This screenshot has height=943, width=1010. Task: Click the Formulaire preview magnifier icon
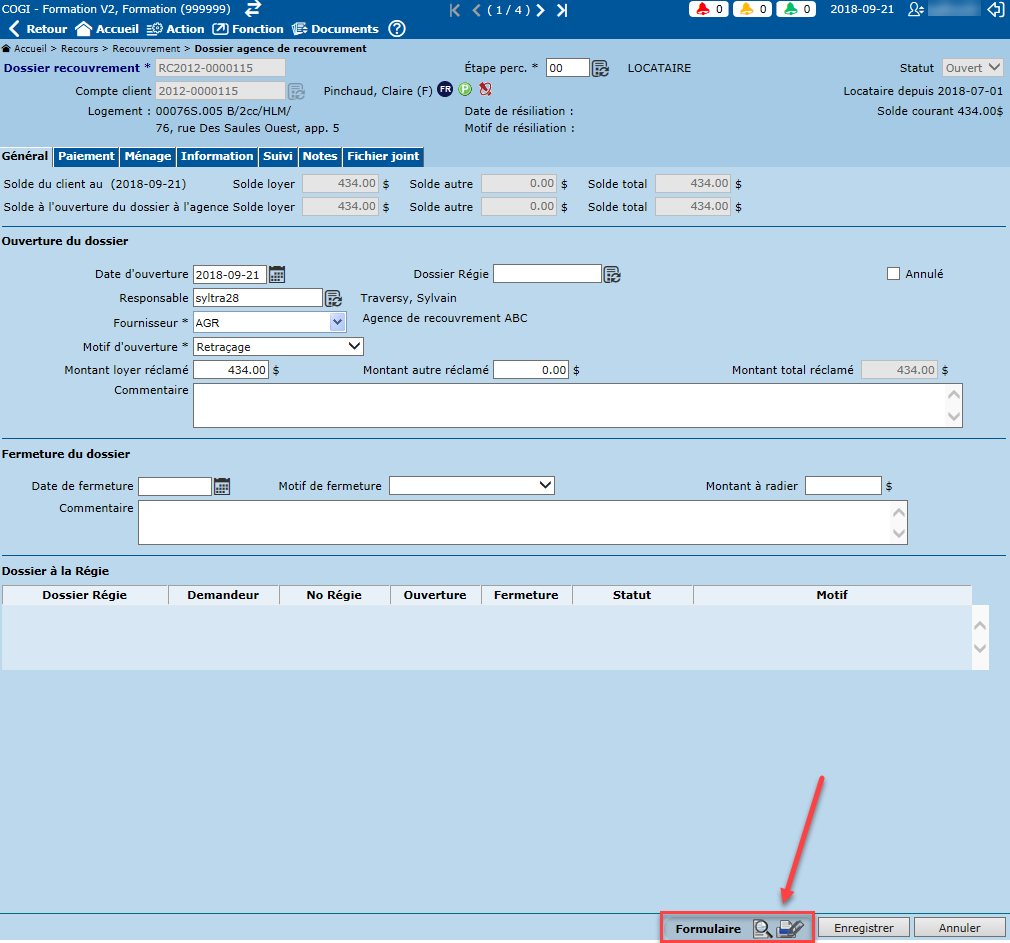point(762,929)
